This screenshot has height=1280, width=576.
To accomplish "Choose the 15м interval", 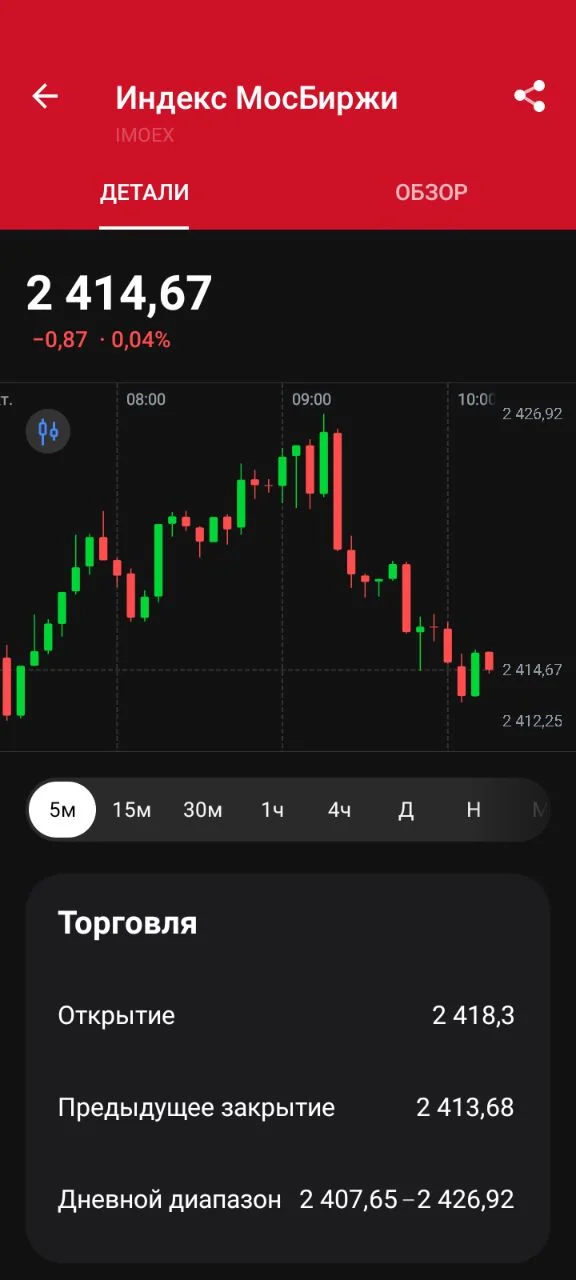I will (x=131, y=809).
